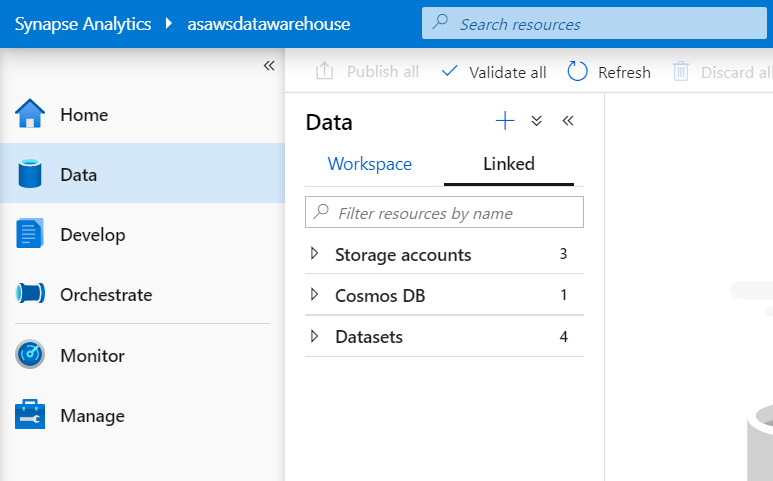
Task: Click the Discard all trash icon
Action: 681,71
